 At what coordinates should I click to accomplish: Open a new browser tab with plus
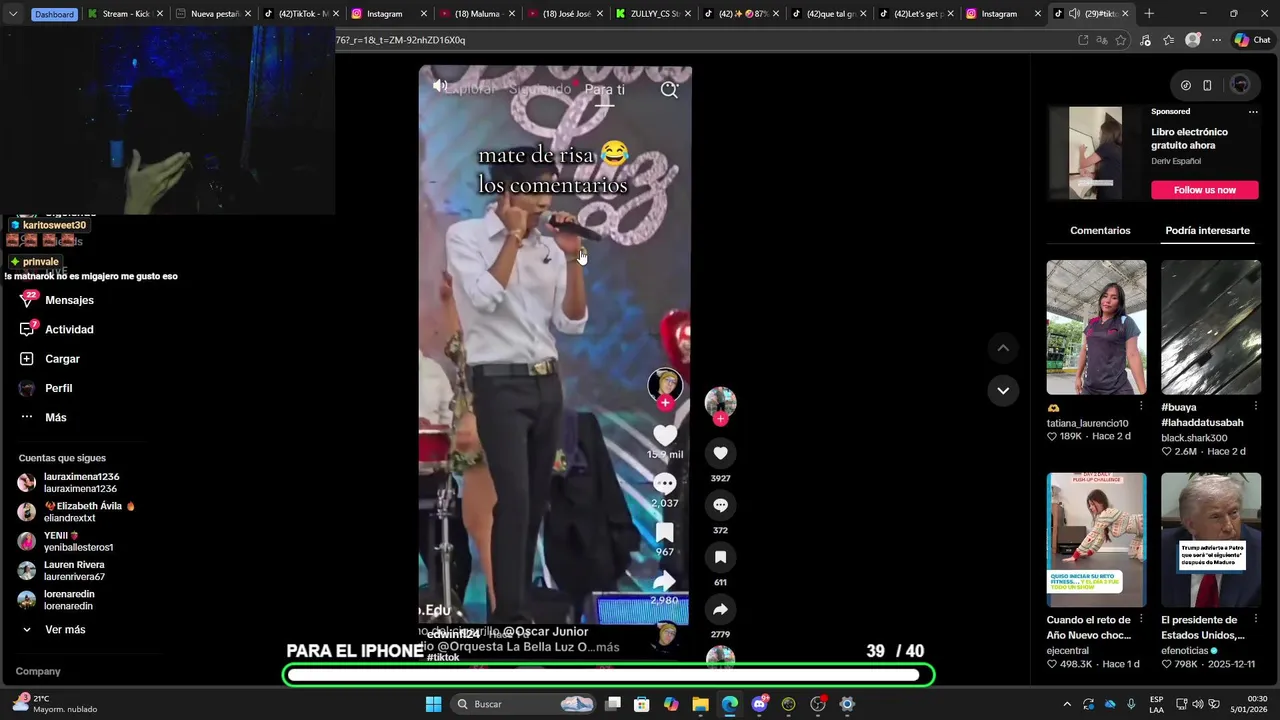[1149, 14]
